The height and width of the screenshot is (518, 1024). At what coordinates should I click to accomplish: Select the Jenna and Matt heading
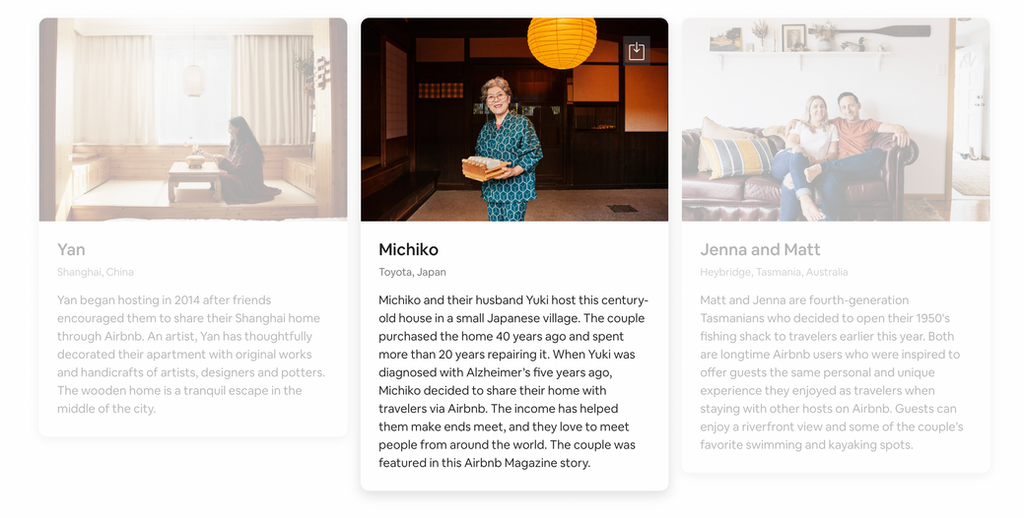[760, 250]
